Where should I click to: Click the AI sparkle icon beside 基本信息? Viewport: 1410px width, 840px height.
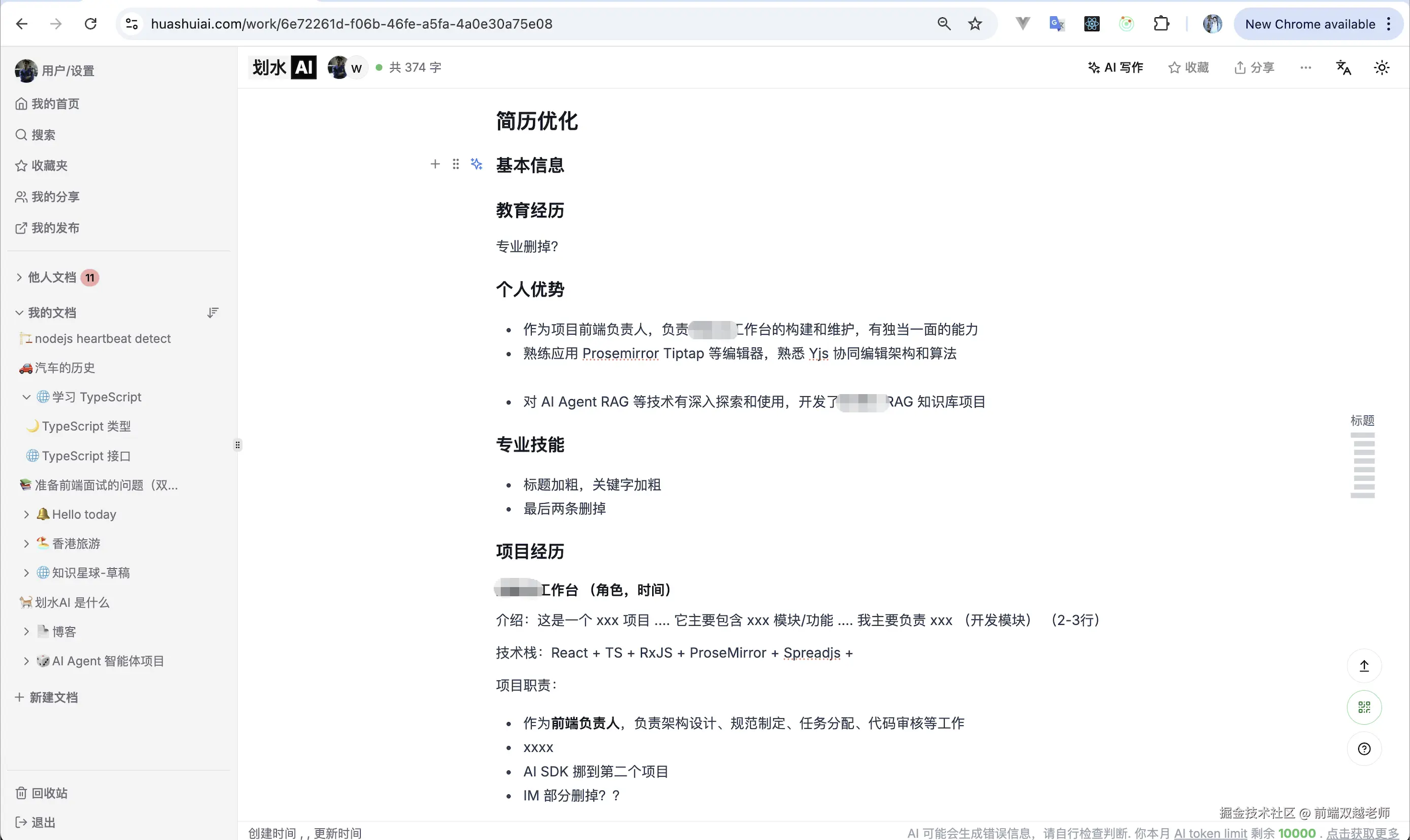(477, 164)
